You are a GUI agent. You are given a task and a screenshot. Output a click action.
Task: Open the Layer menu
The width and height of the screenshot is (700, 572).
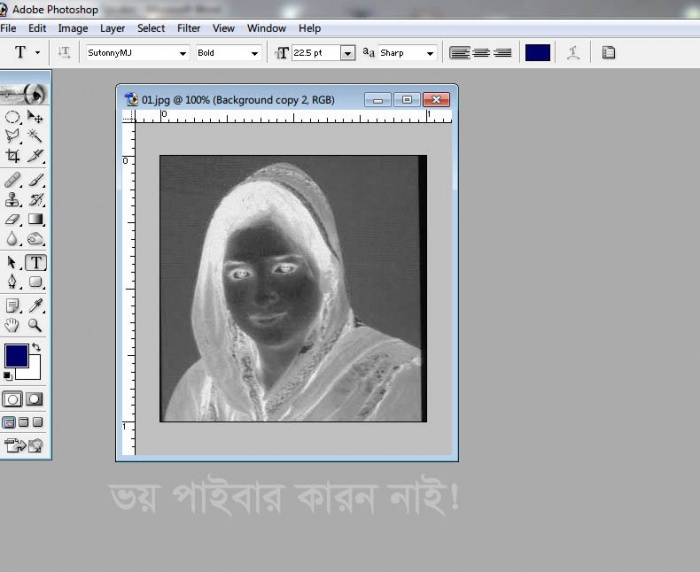(112, 28)
